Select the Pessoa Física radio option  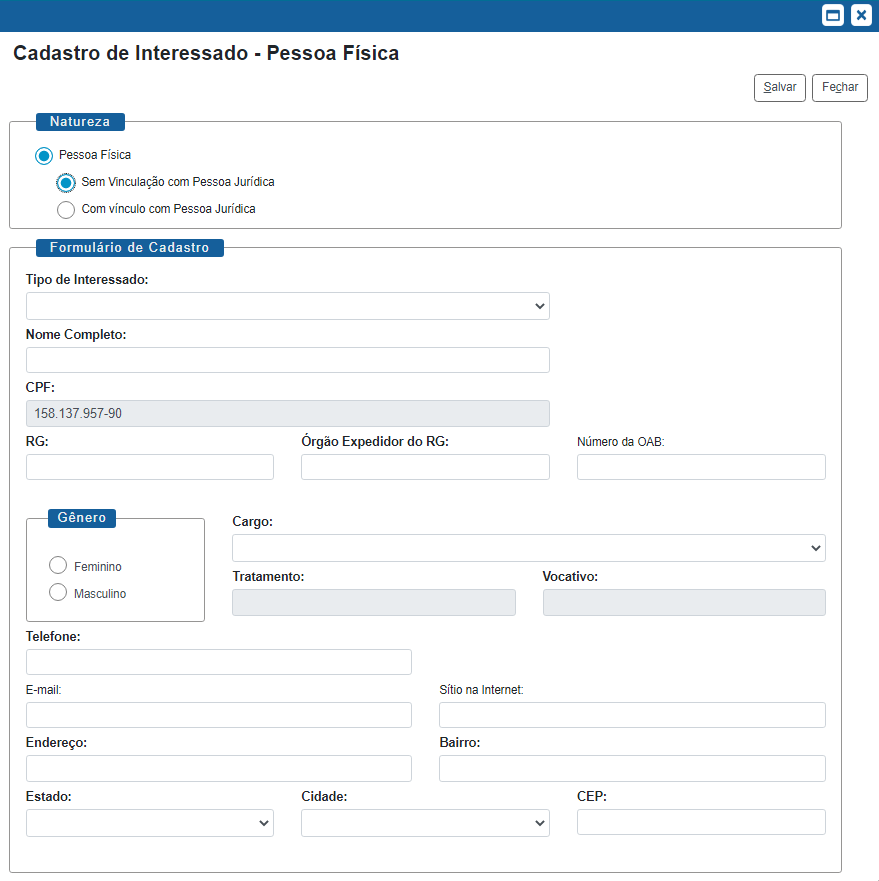click(x=44, y=156)
